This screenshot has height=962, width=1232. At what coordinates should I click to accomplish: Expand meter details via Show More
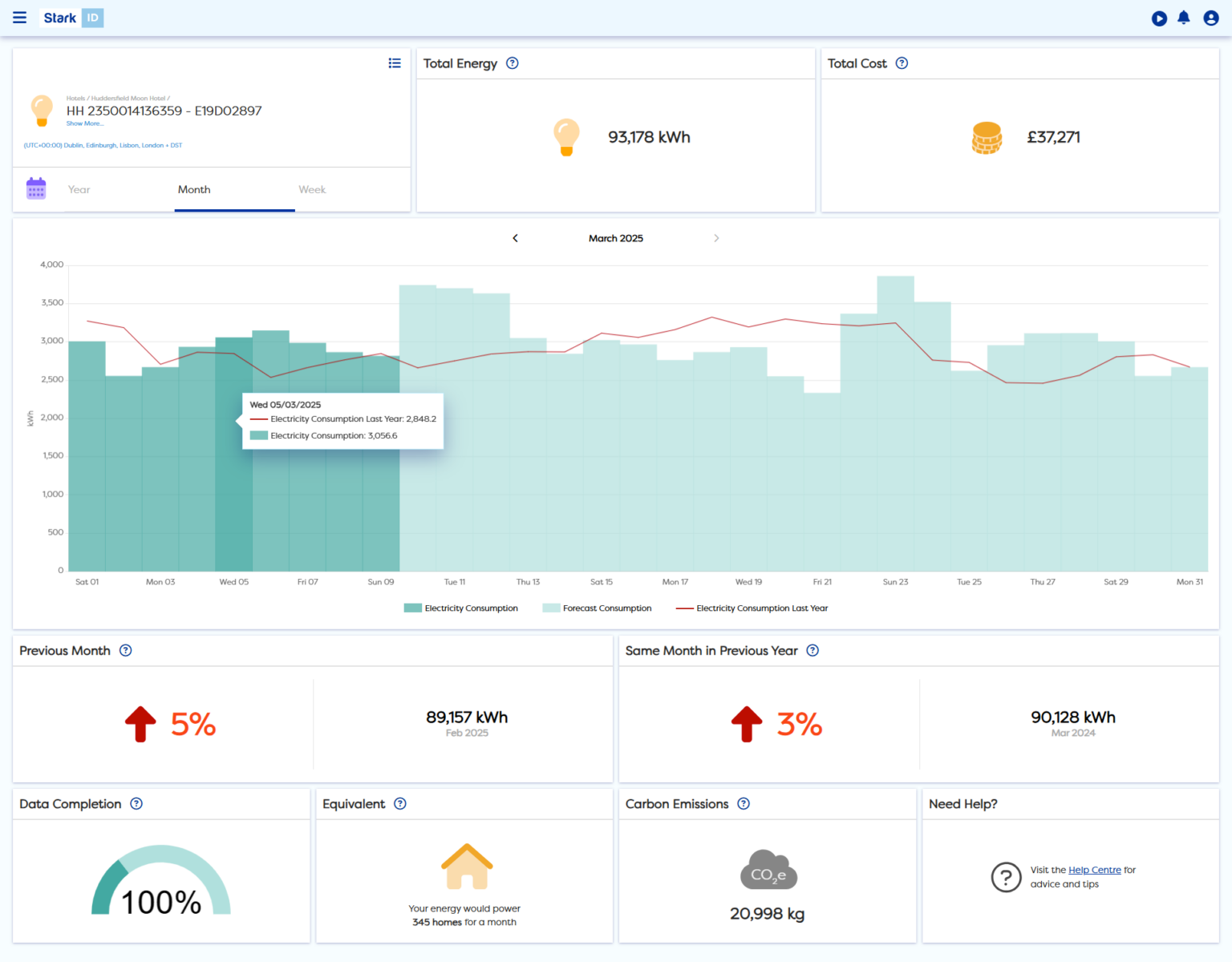84,123
